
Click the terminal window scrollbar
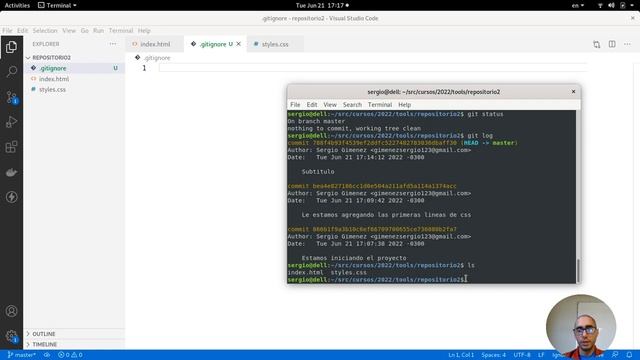click(578, 271)
